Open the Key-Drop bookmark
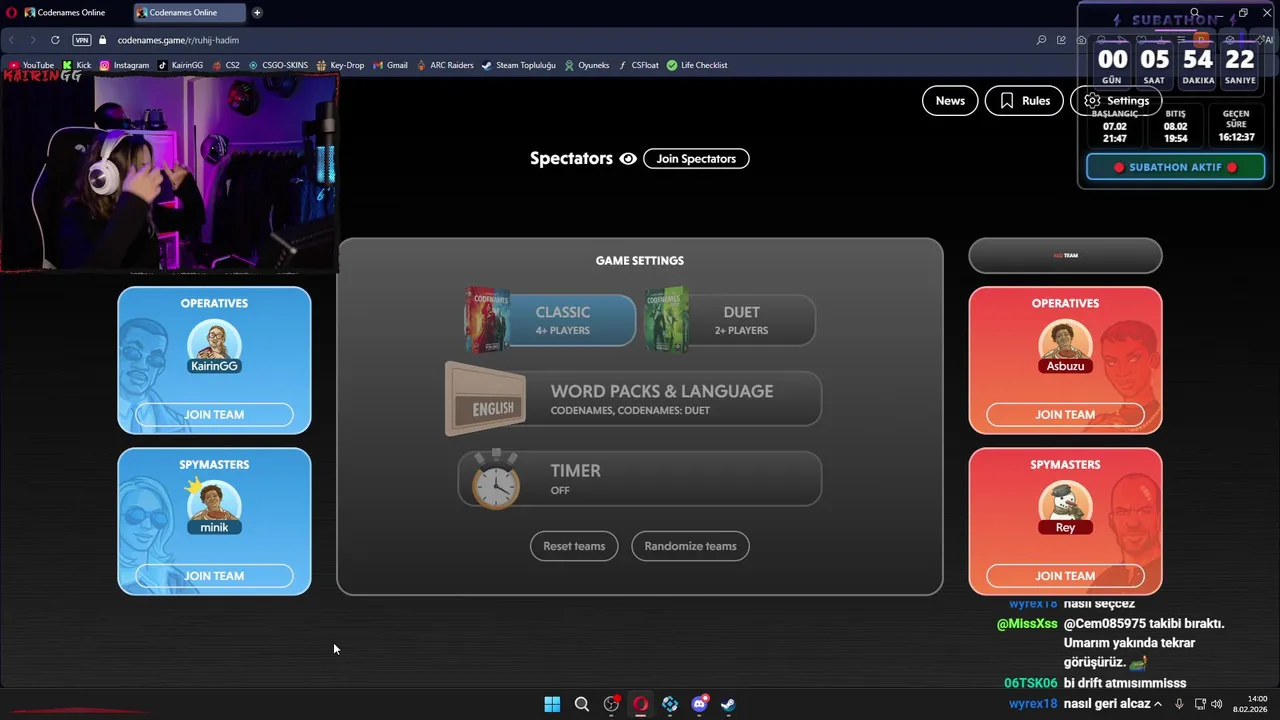 tap(340, 65)
